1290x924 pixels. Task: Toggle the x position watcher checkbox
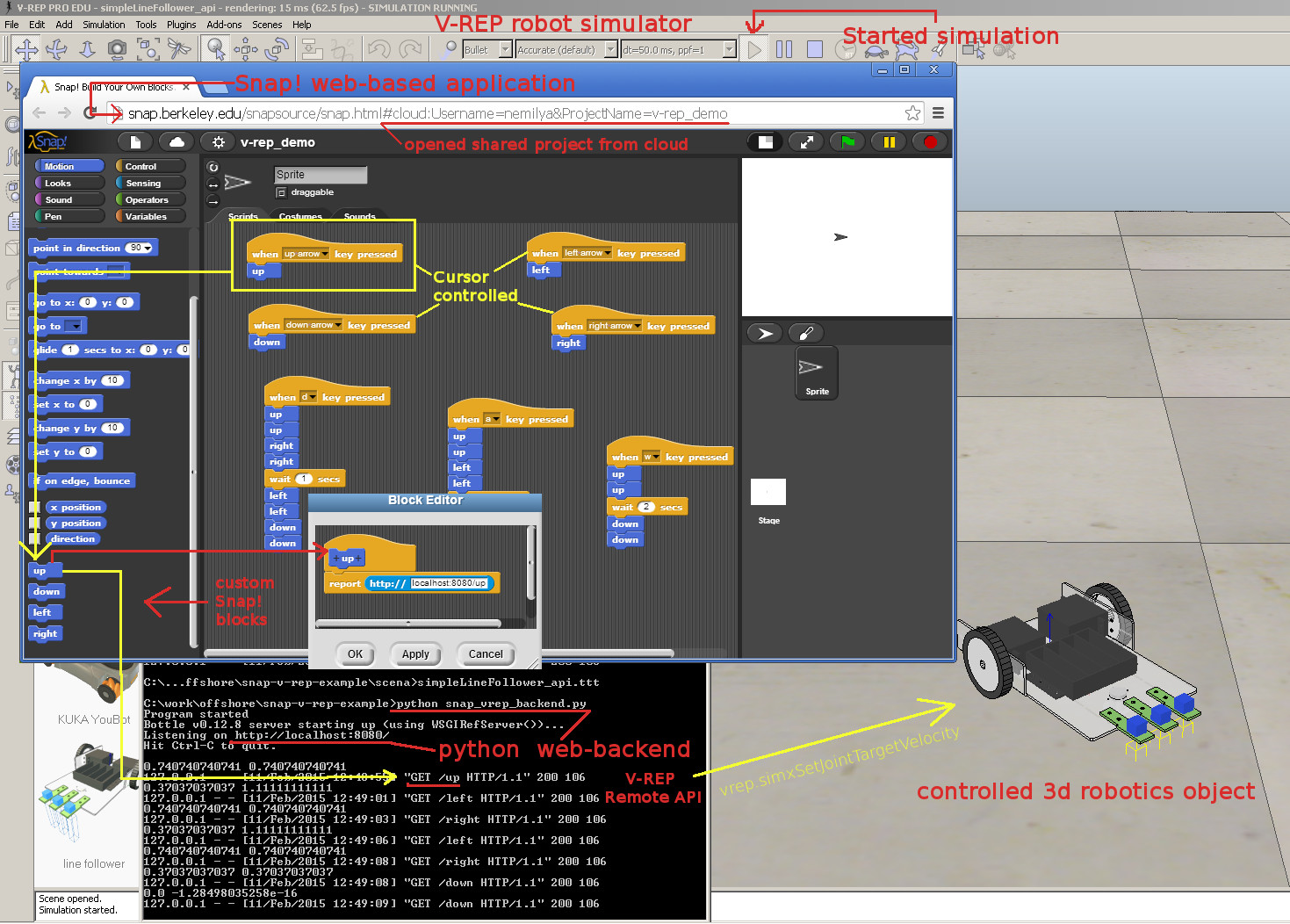pyautogui.click(x=34, y=508)
